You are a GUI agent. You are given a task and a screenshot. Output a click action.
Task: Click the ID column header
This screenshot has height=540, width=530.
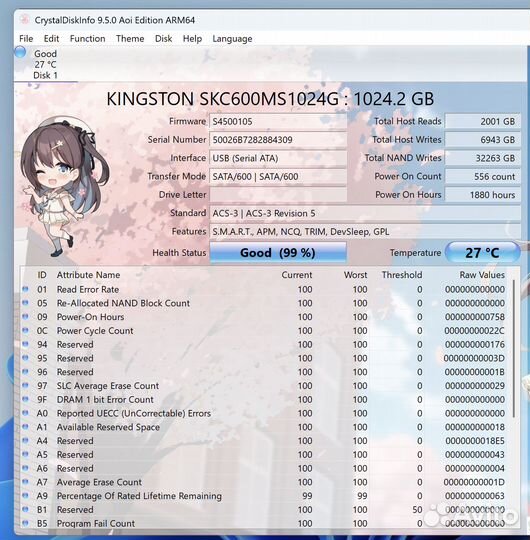point(42,275)
